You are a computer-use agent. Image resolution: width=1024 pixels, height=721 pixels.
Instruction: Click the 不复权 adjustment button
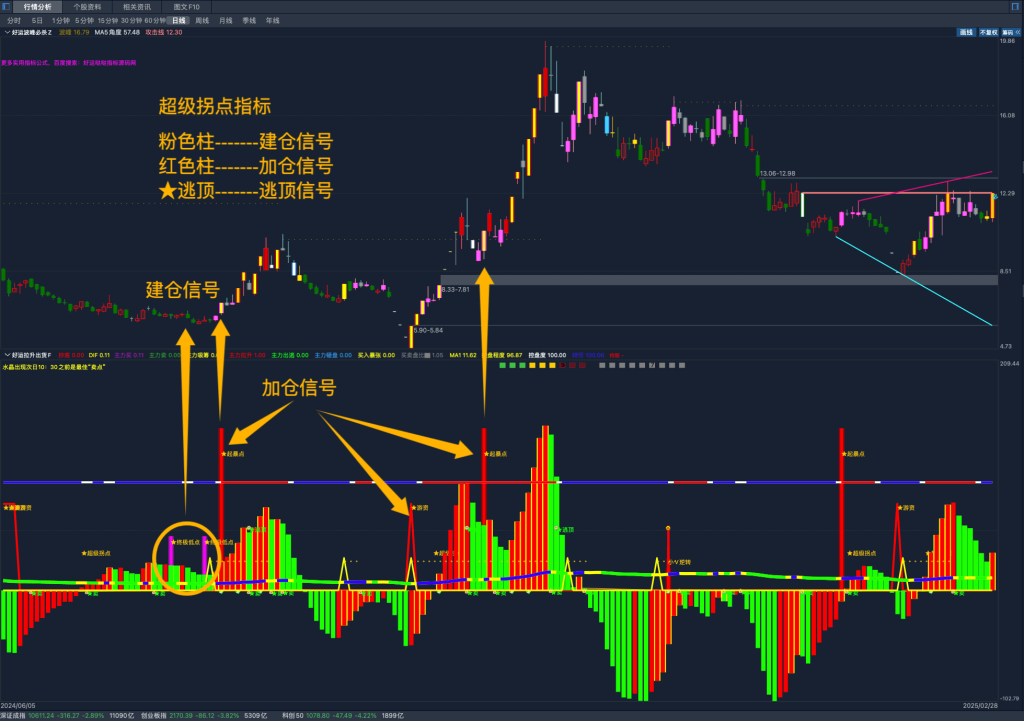point(989,33)
